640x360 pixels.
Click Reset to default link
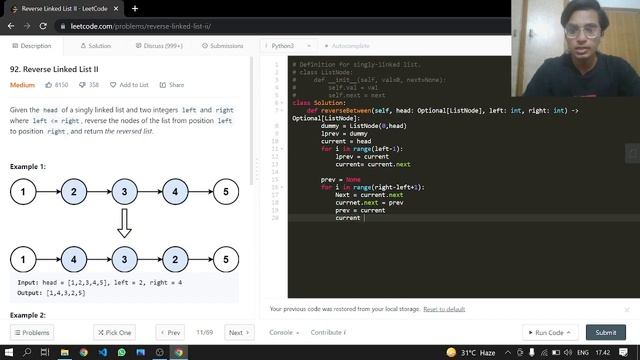click(444, 309)
